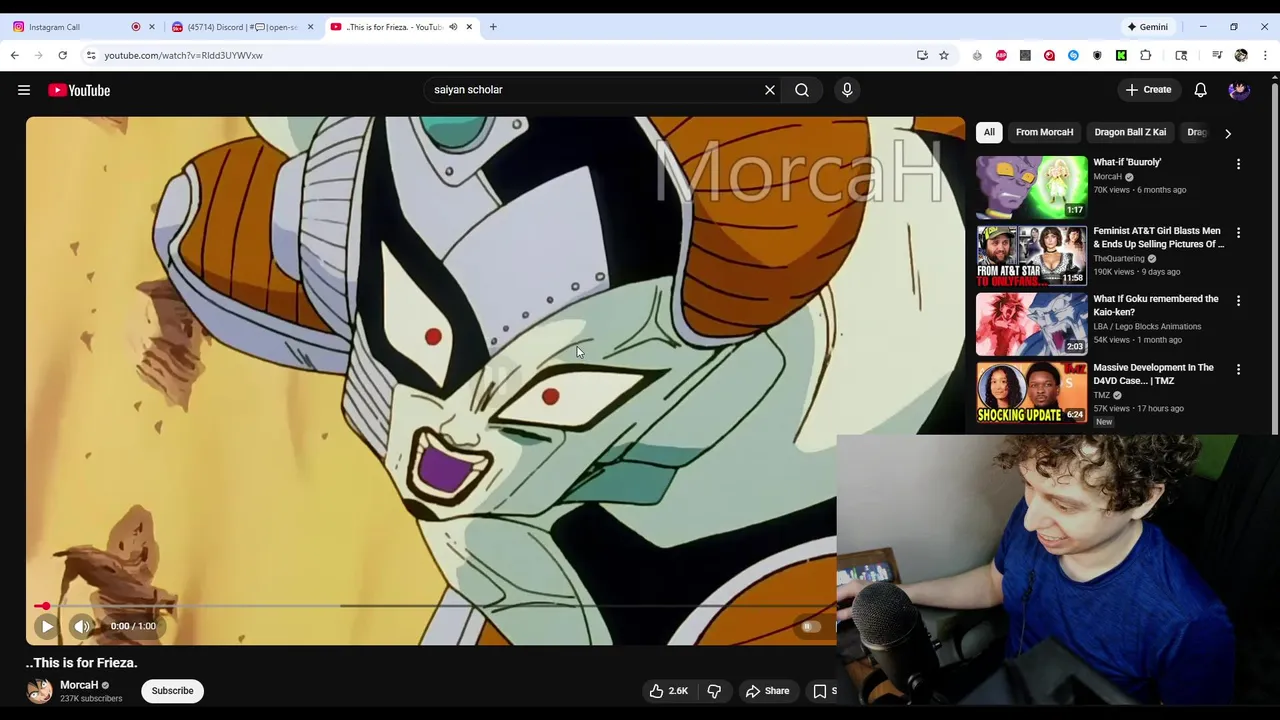The height and width of the screenshot is (720, 1280).
Task: Open a new browser tab
Action: 493,27
